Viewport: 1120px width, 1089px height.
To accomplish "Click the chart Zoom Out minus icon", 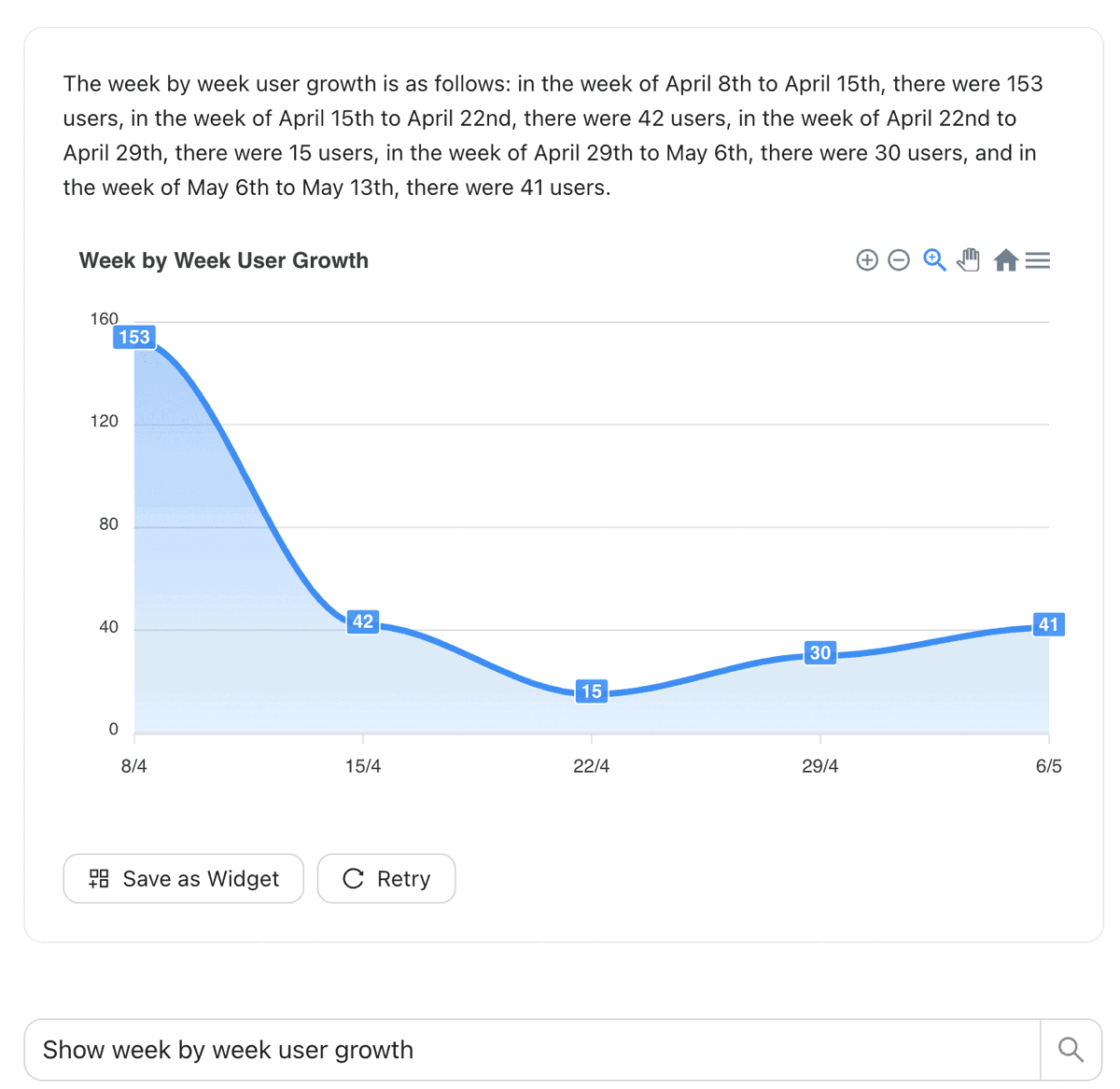I will coord(899,260).
